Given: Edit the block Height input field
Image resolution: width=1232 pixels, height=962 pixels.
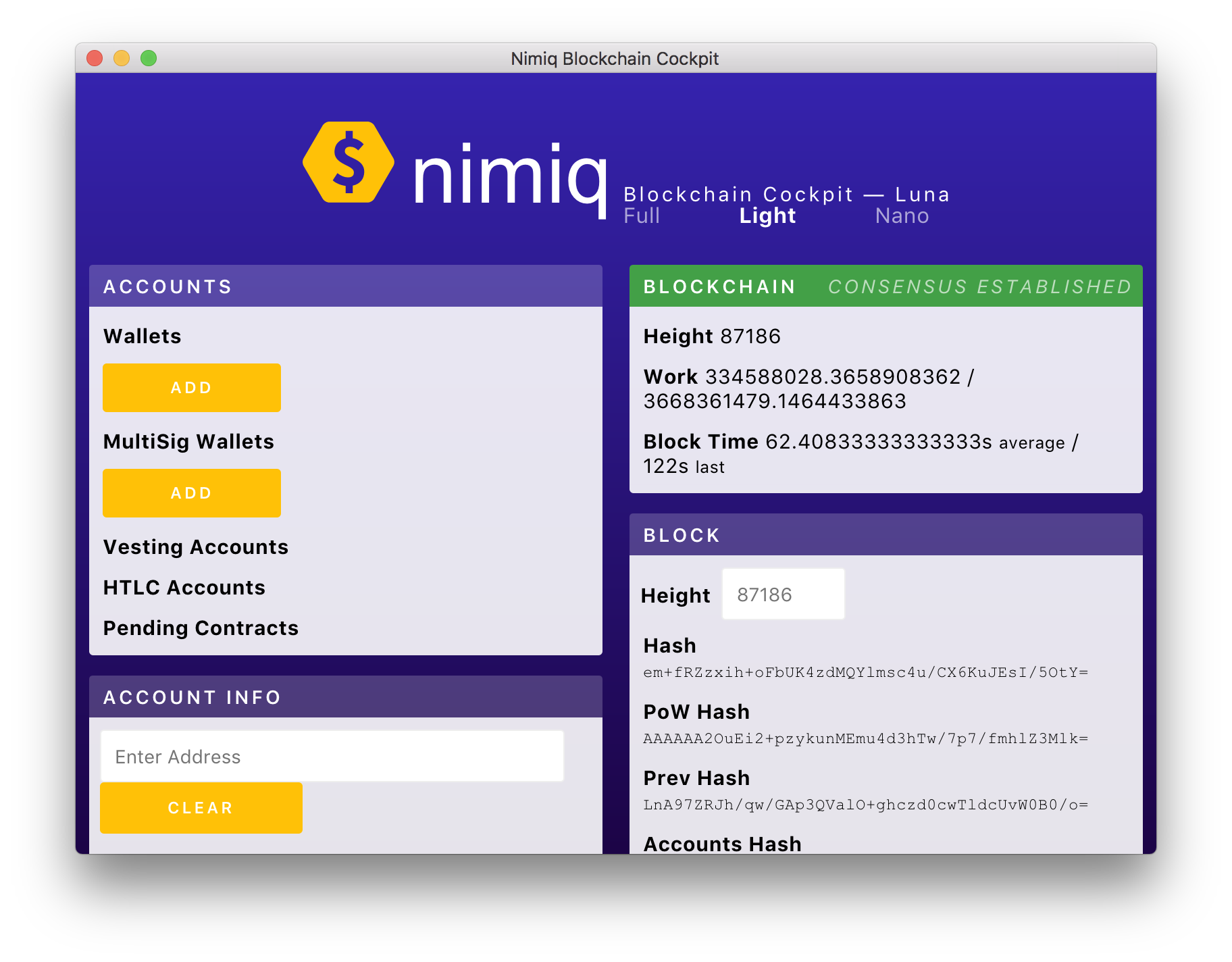Looking at the screenshot, I should 784,594.
